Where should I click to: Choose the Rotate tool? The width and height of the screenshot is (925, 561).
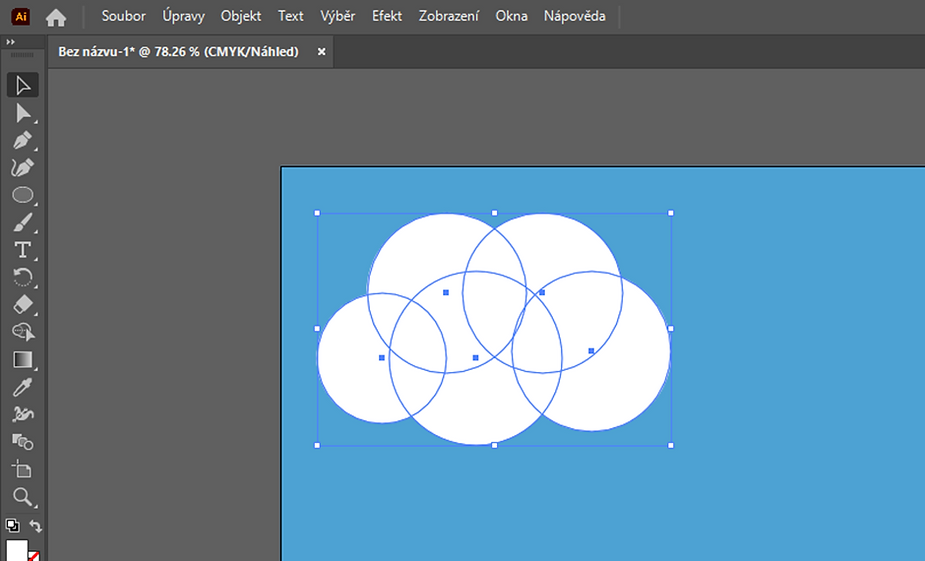(23, 277)
